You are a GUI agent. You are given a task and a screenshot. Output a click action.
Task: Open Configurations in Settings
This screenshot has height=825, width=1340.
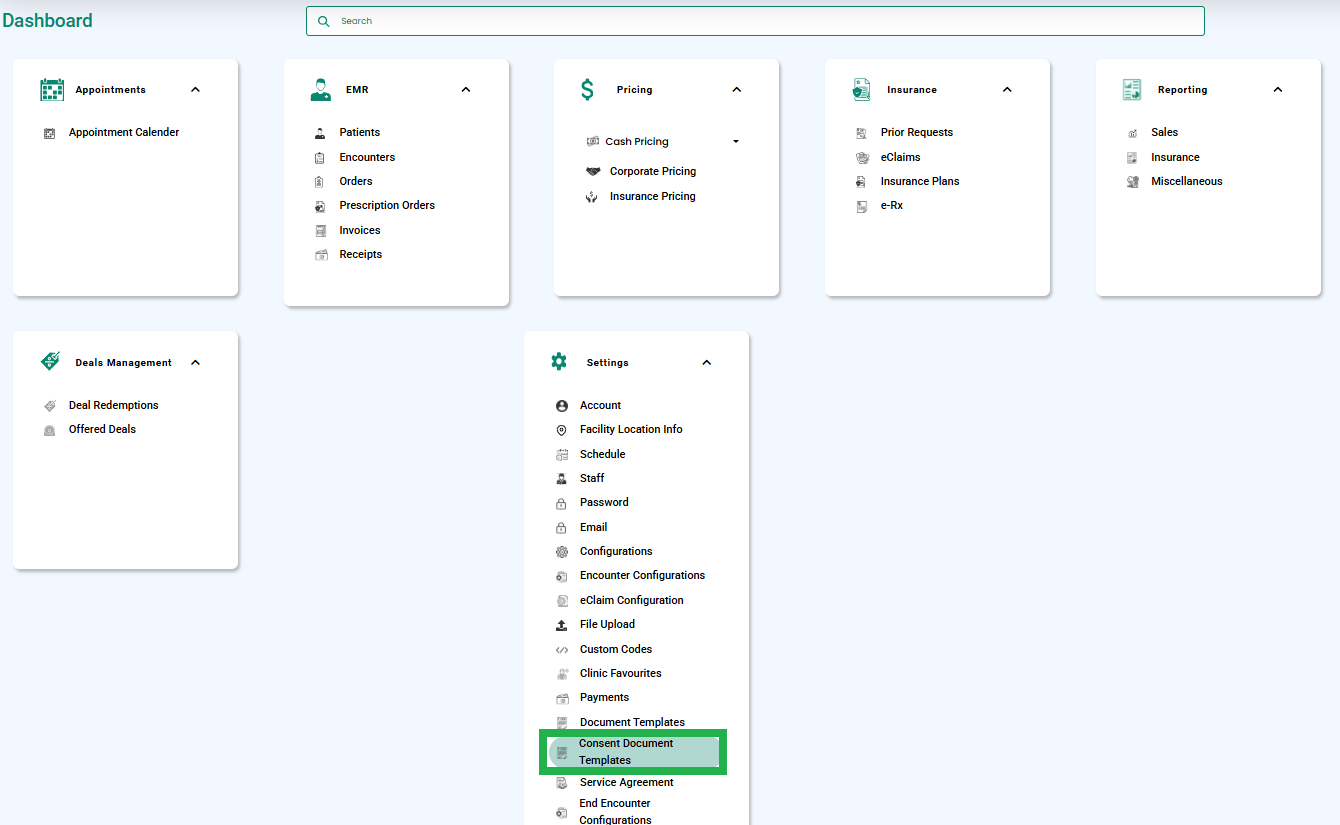[x=616, y=552]
